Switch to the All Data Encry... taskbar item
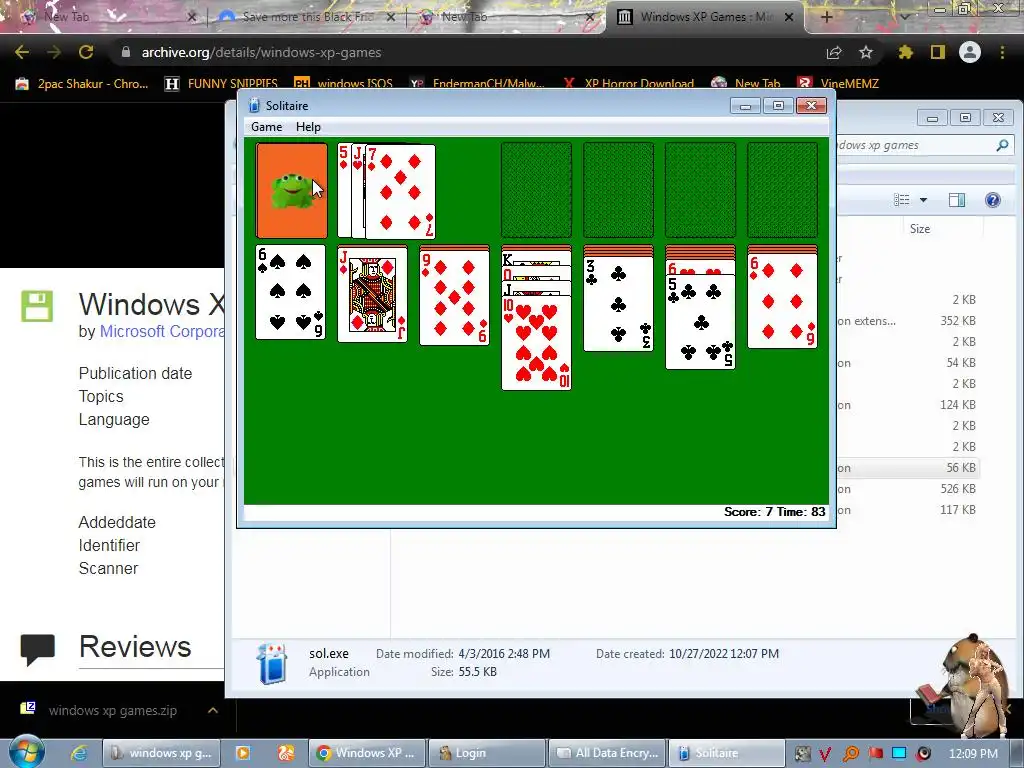 [x=607, y=753]
